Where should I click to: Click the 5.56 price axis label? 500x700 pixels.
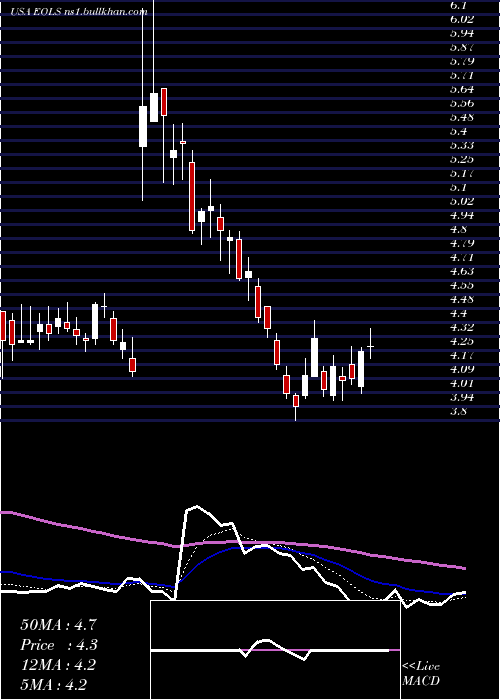pyautogui.click(x=462, y=103)
